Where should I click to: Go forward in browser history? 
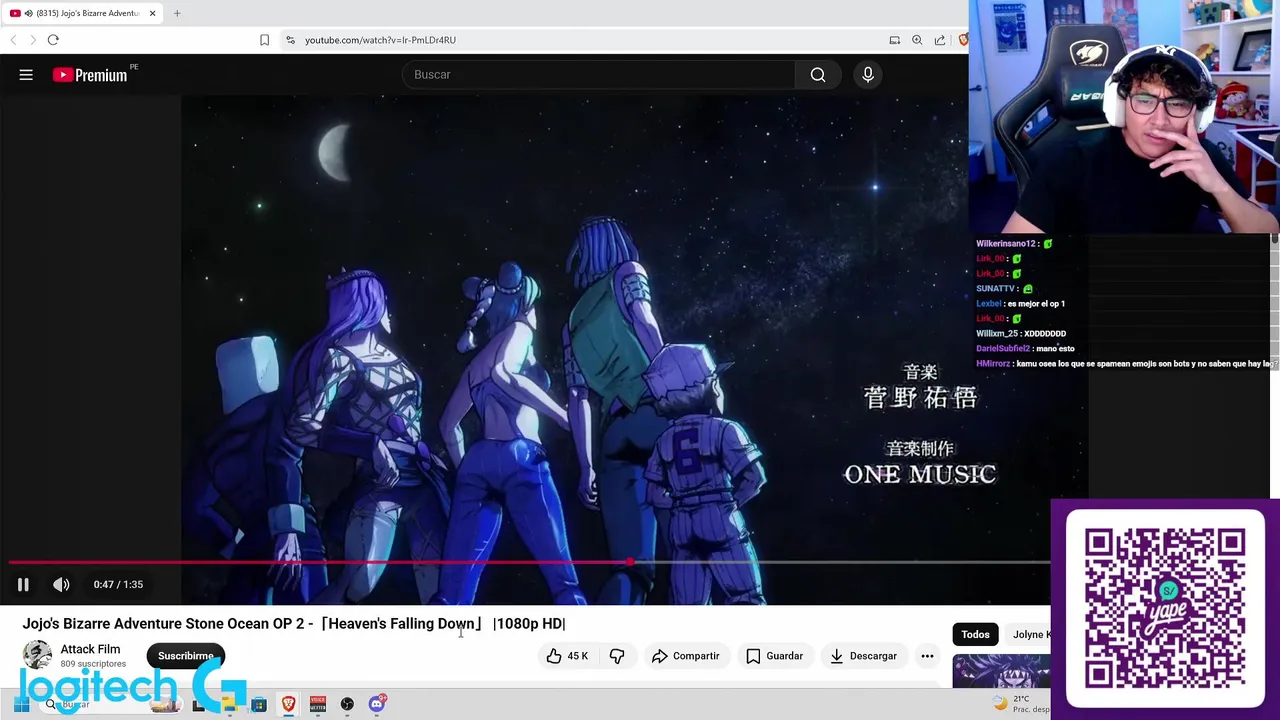click(x=32, y=40)
